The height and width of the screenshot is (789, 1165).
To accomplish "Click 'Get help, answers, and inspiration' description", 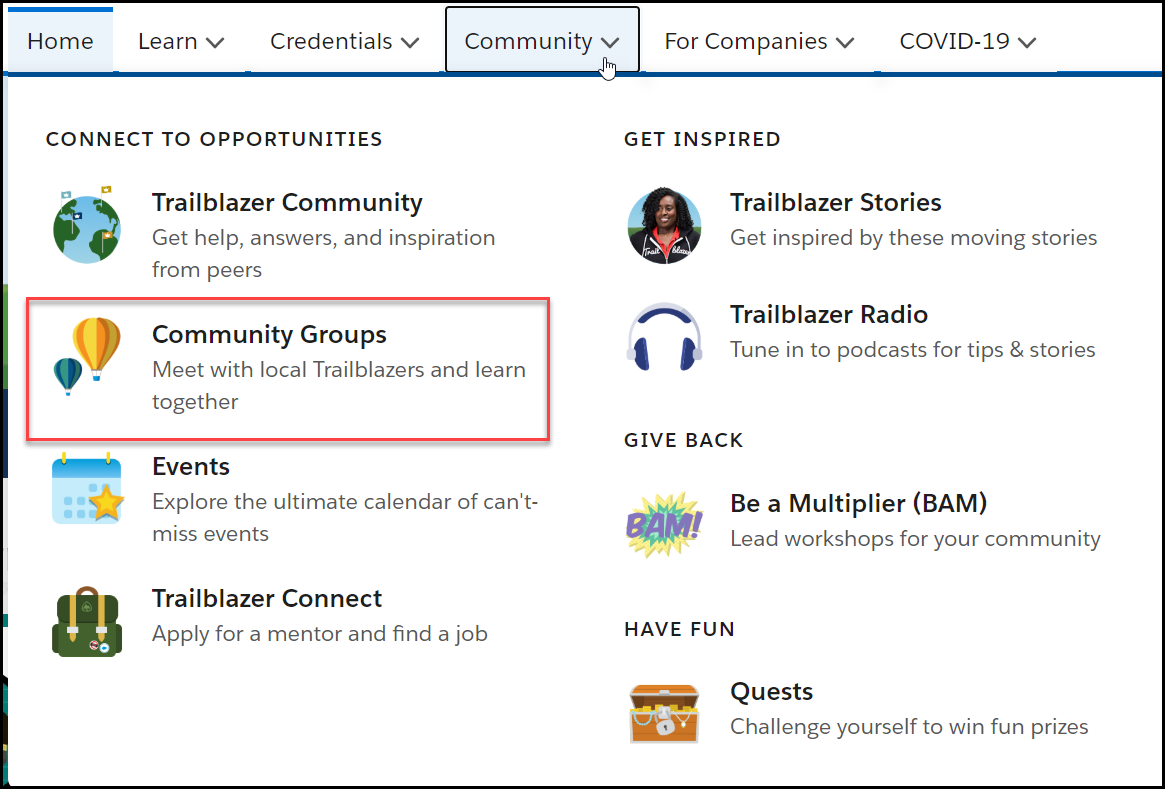I will click(323, 253).
